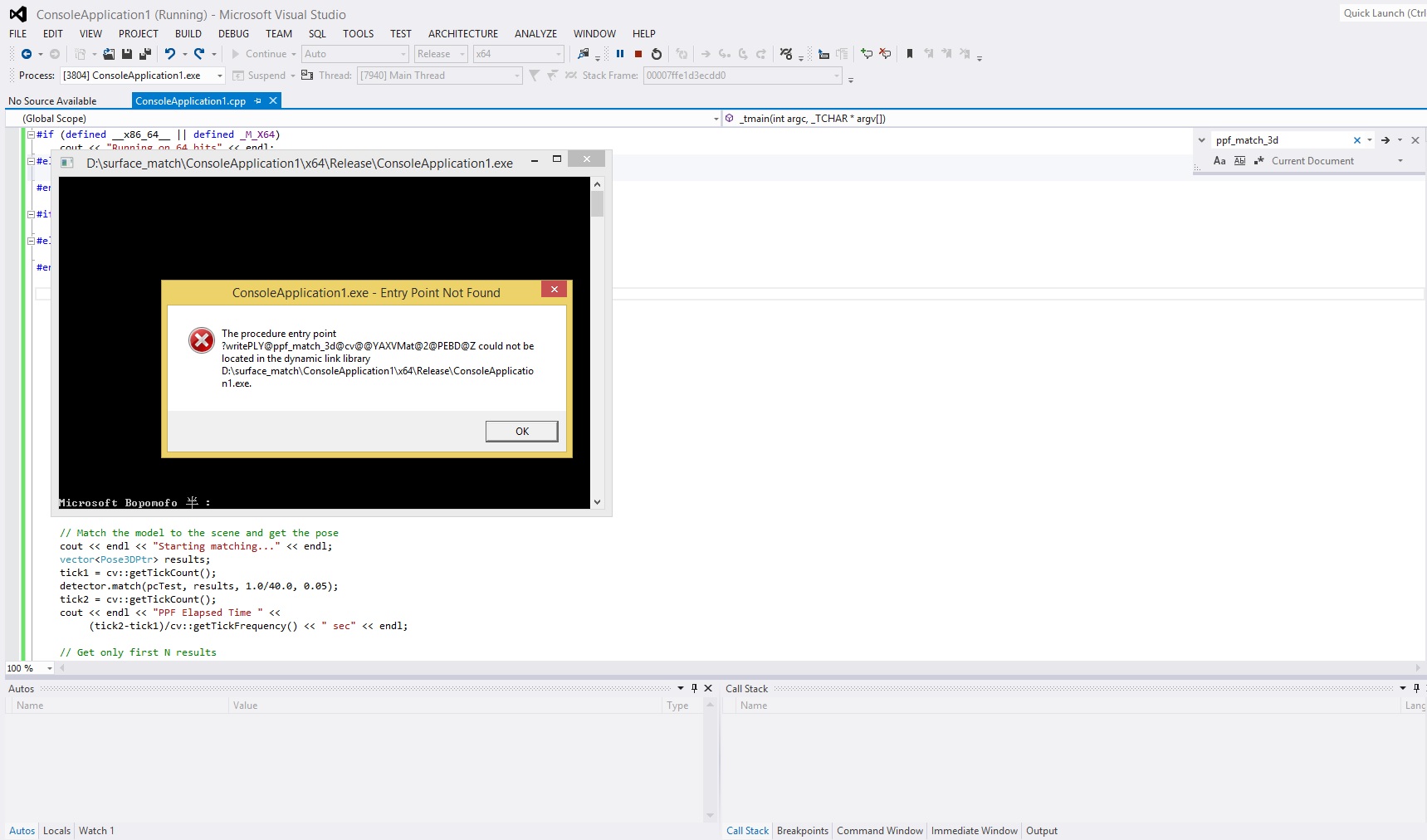The height and width of the screenshot is (840, 1427).
Task: Toggle Match case (Aa) in find box
Action: [x=1219, y=161]
